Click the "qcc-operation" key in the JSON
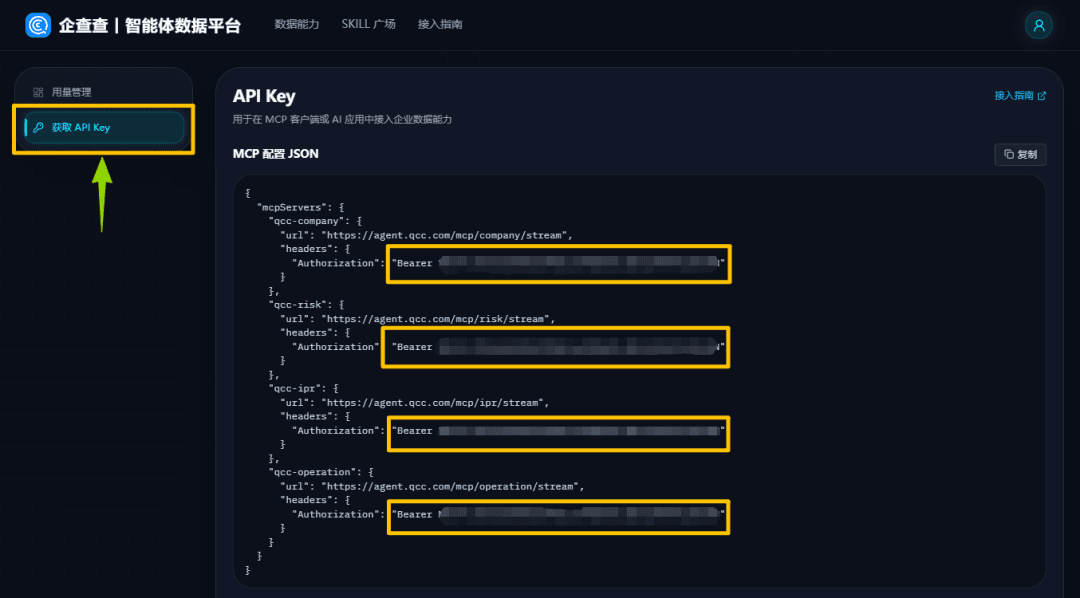The height and width of the screenshot is (598, 1080). [x=311, y=472]
